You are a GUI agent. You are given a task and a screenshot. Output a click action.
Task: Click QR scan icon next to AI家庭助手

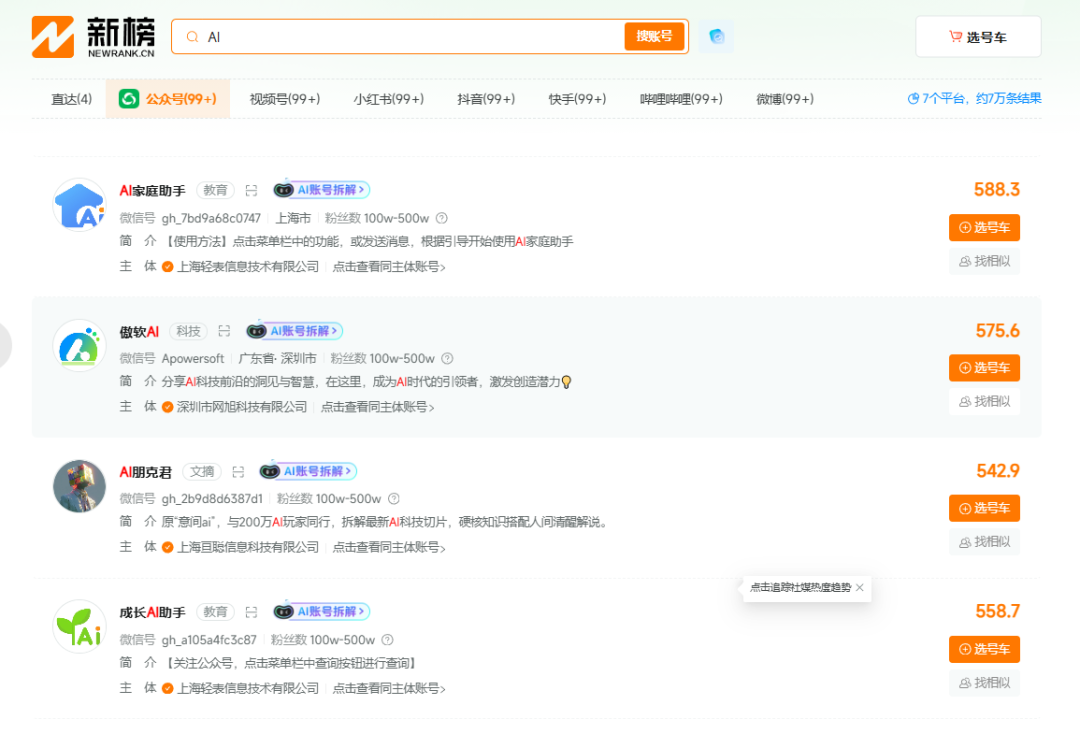(x=251, y=190)
